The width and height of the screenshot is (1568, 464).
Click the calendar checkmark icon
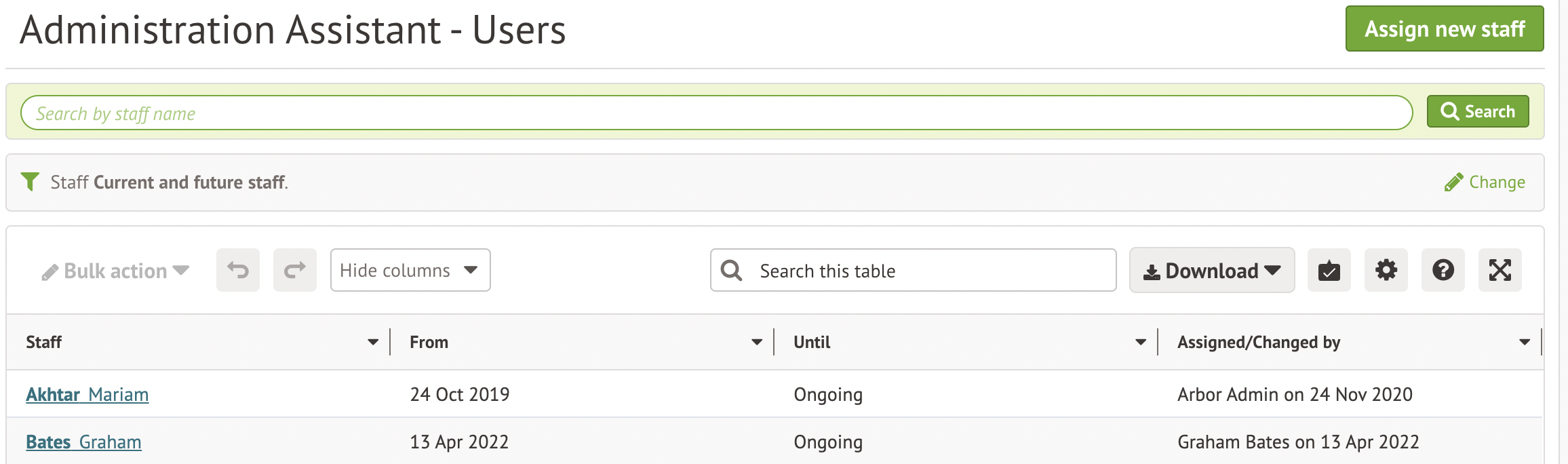pos(1329,270)
